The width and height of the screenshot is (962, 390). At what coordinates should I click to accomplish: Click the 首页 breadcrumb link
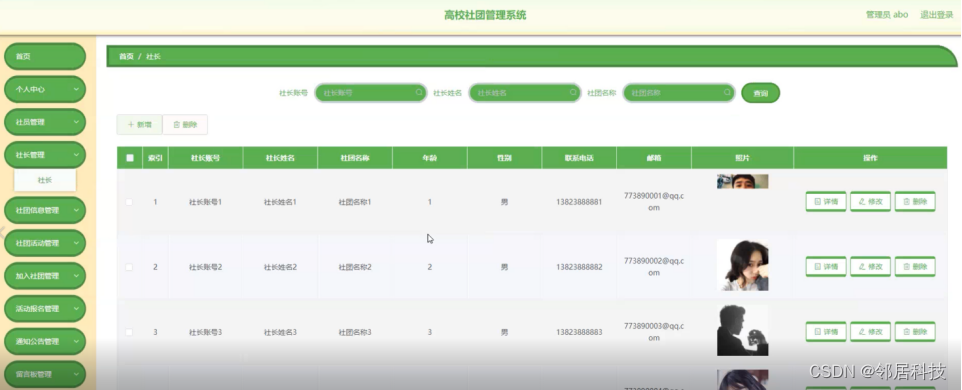point(126,56)
